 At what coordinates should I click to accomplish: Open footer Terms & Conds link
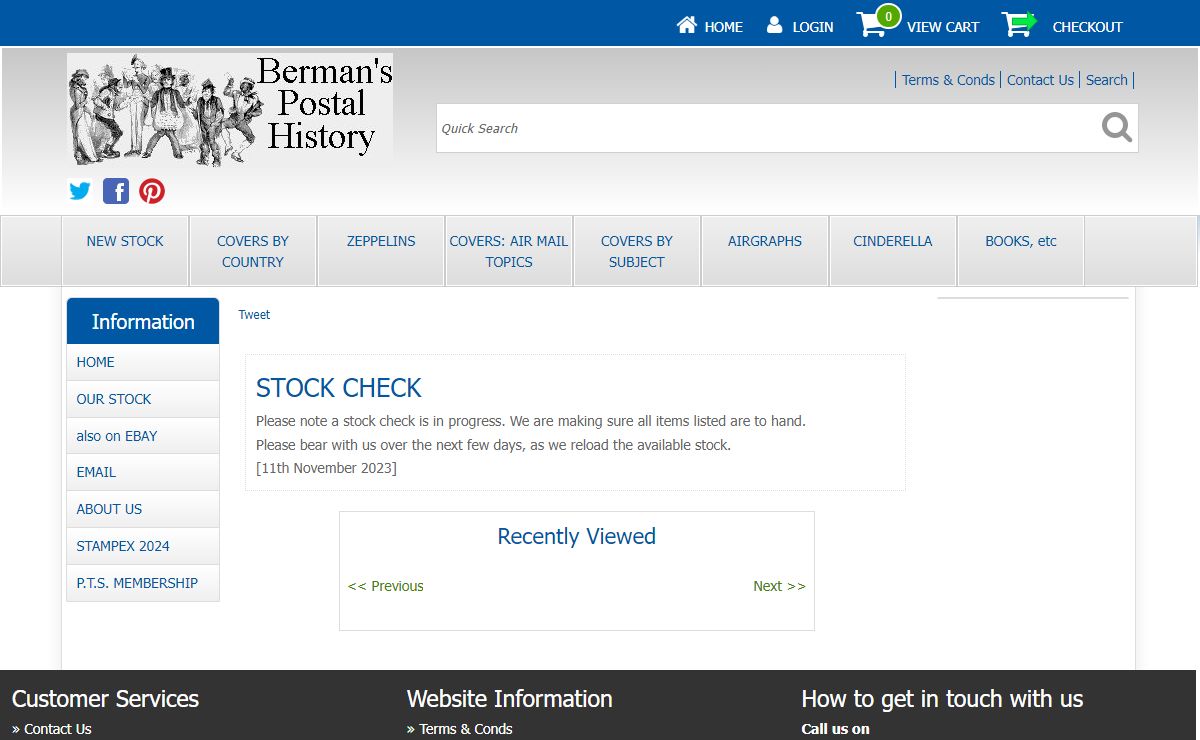(x=466, y=729)
